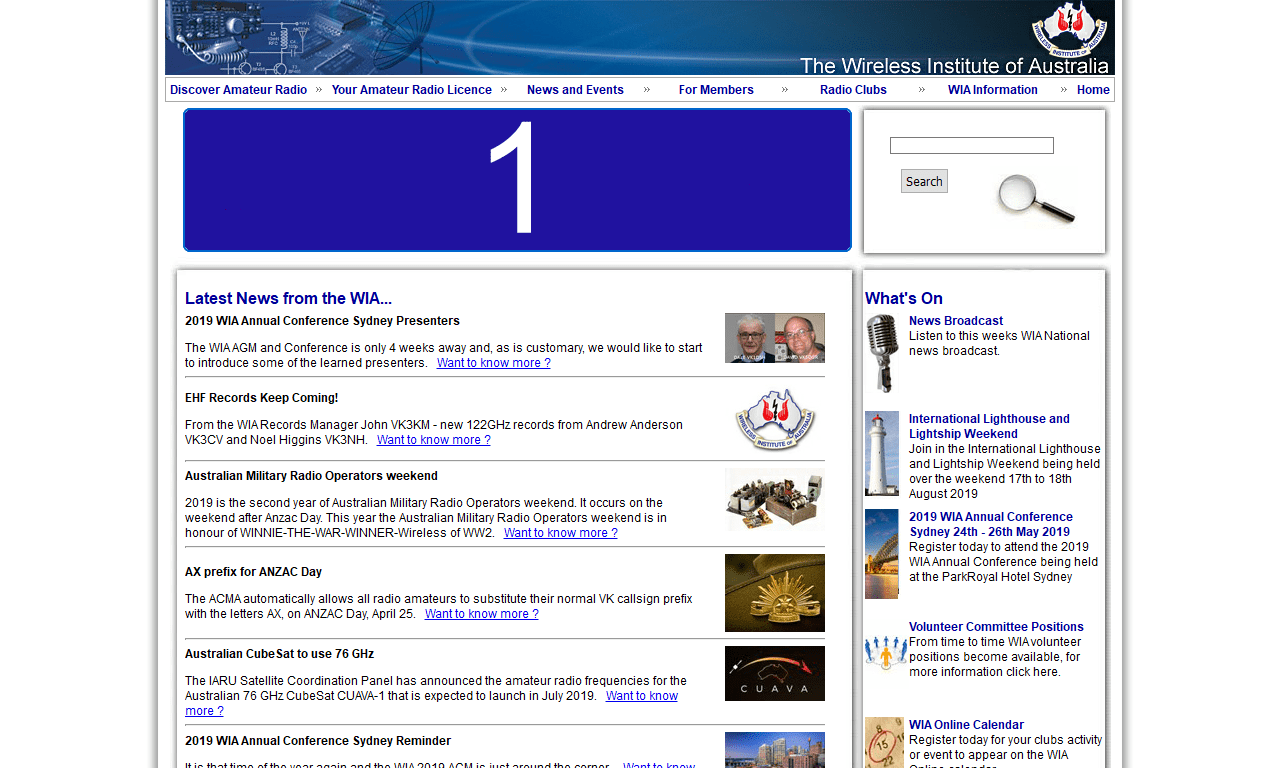Open Radio Clubs menu

pyautogui.click(x=853, y=90)
